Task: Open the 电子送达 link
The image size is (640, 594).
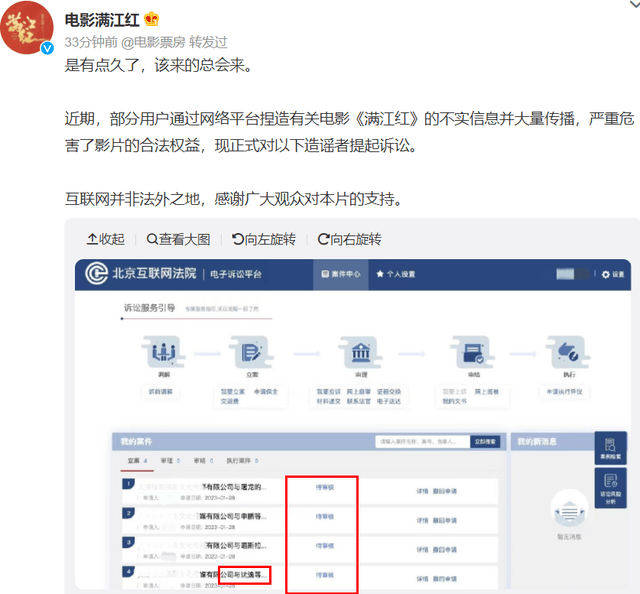Action: coord(389,401)
